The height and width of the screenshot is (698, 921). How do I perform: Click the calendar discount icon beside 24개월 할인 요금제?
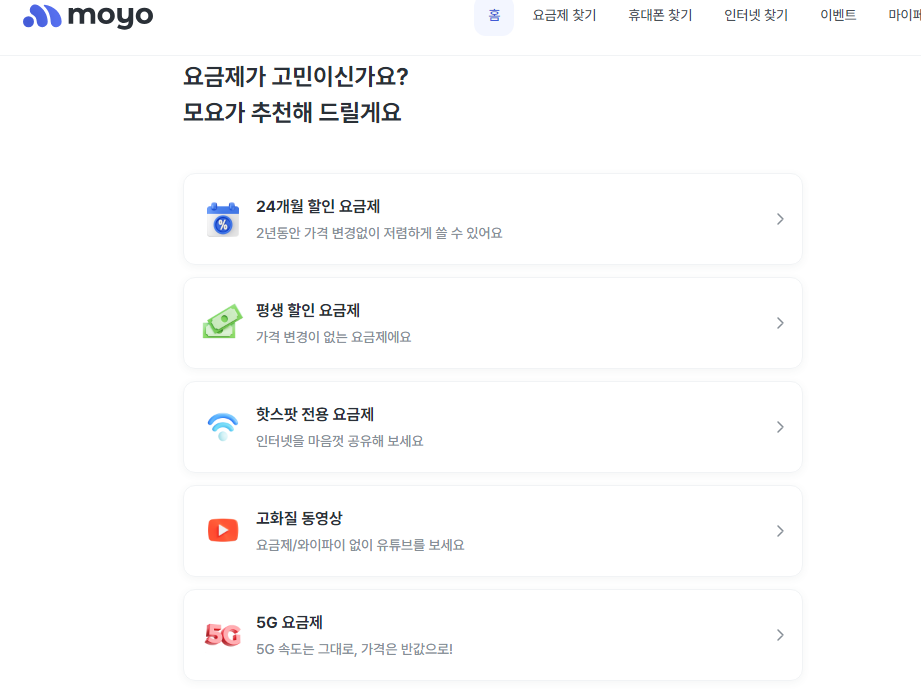point(223,218)
